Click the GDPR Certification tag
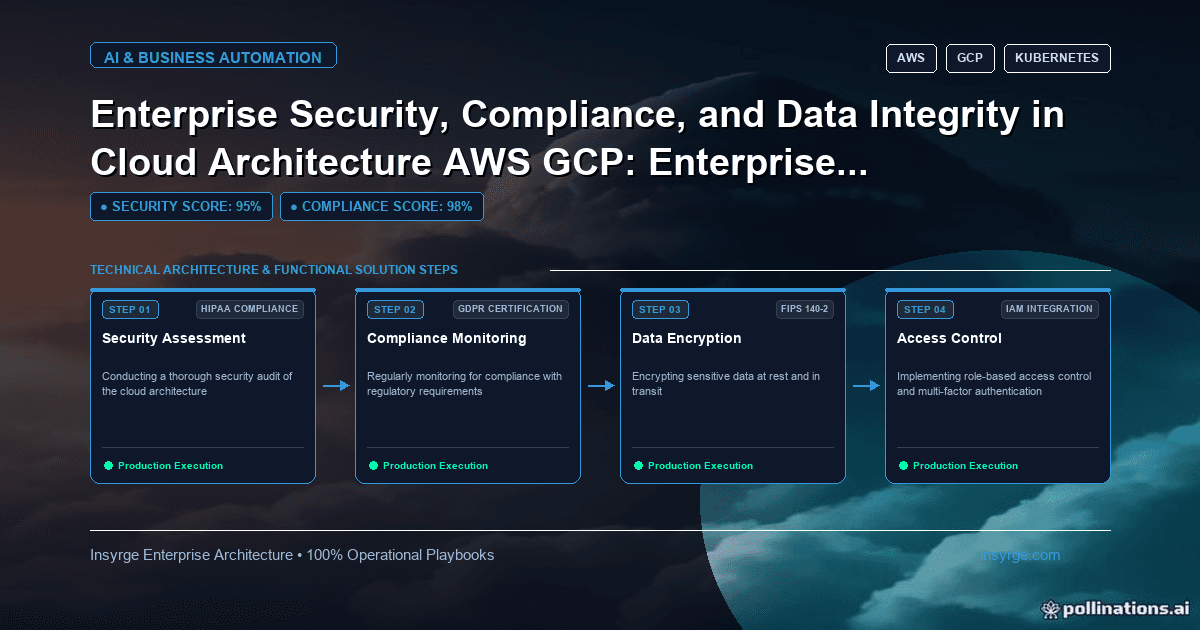The width and height of the screenshot is (1200, 630). [511, 309]
